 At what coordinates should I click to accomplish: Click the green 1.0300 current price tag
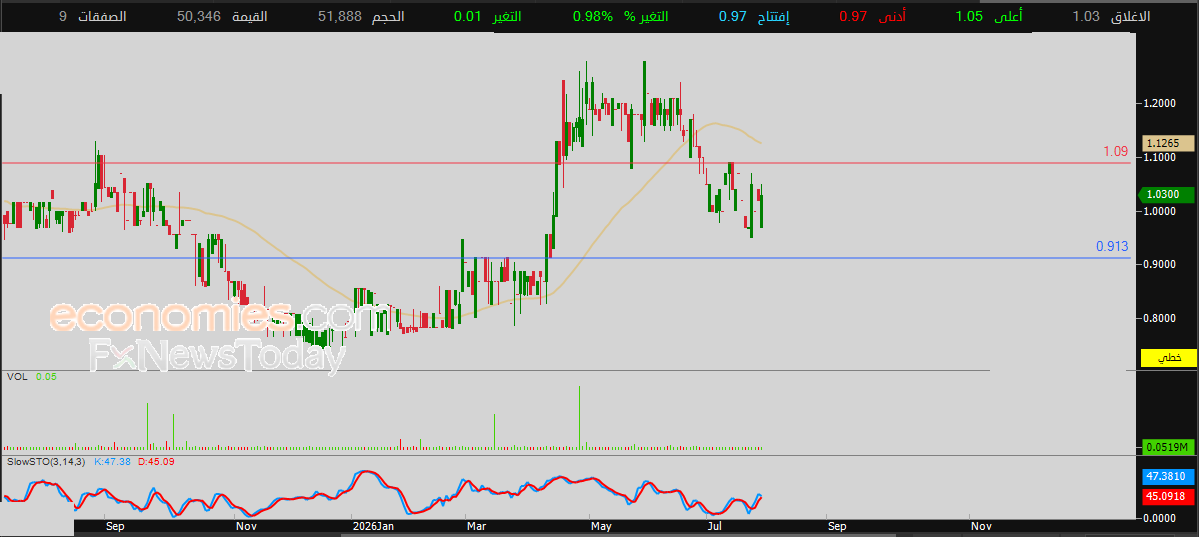point(1166,195)
